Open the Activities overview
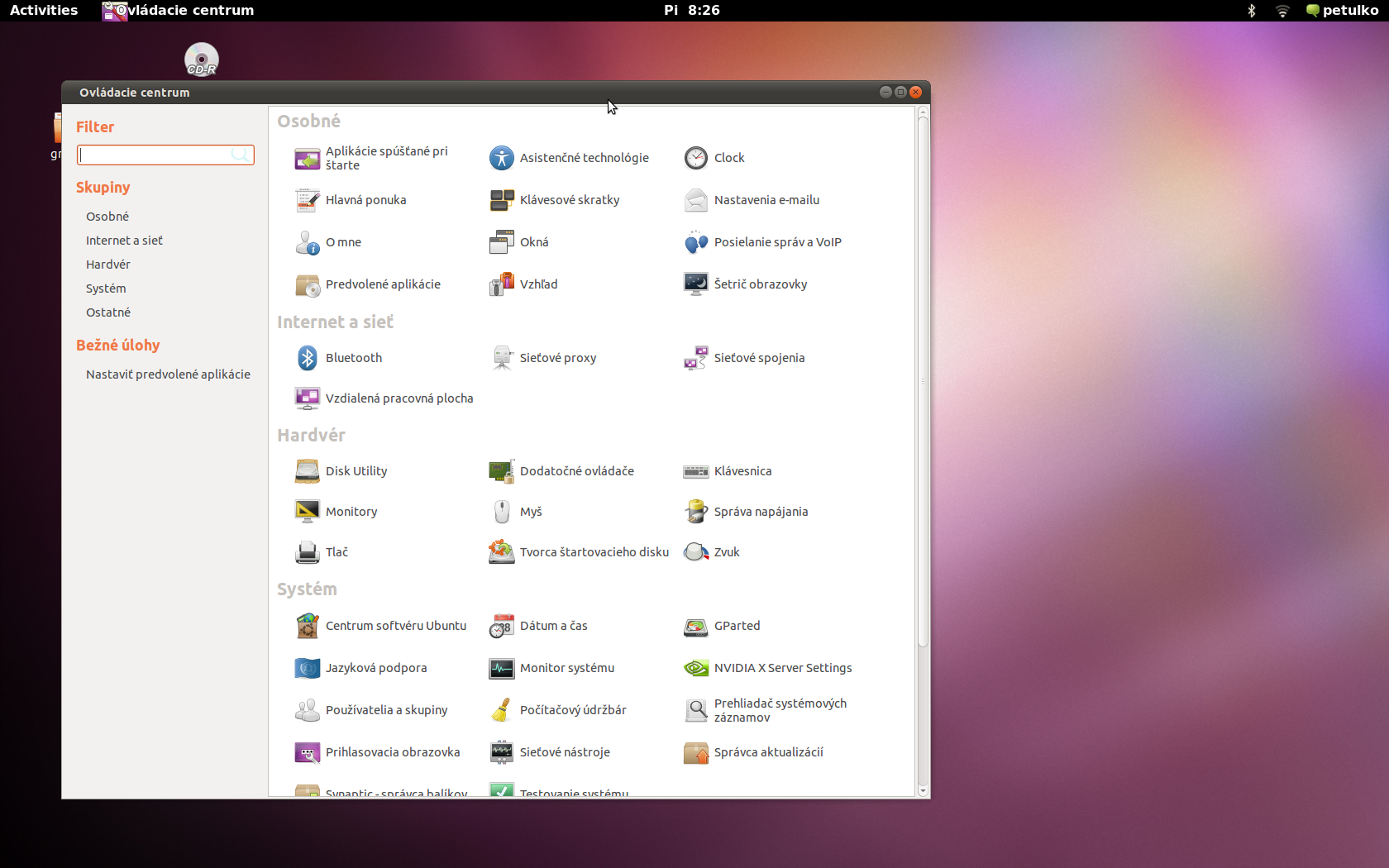 [x=44, y=11]
